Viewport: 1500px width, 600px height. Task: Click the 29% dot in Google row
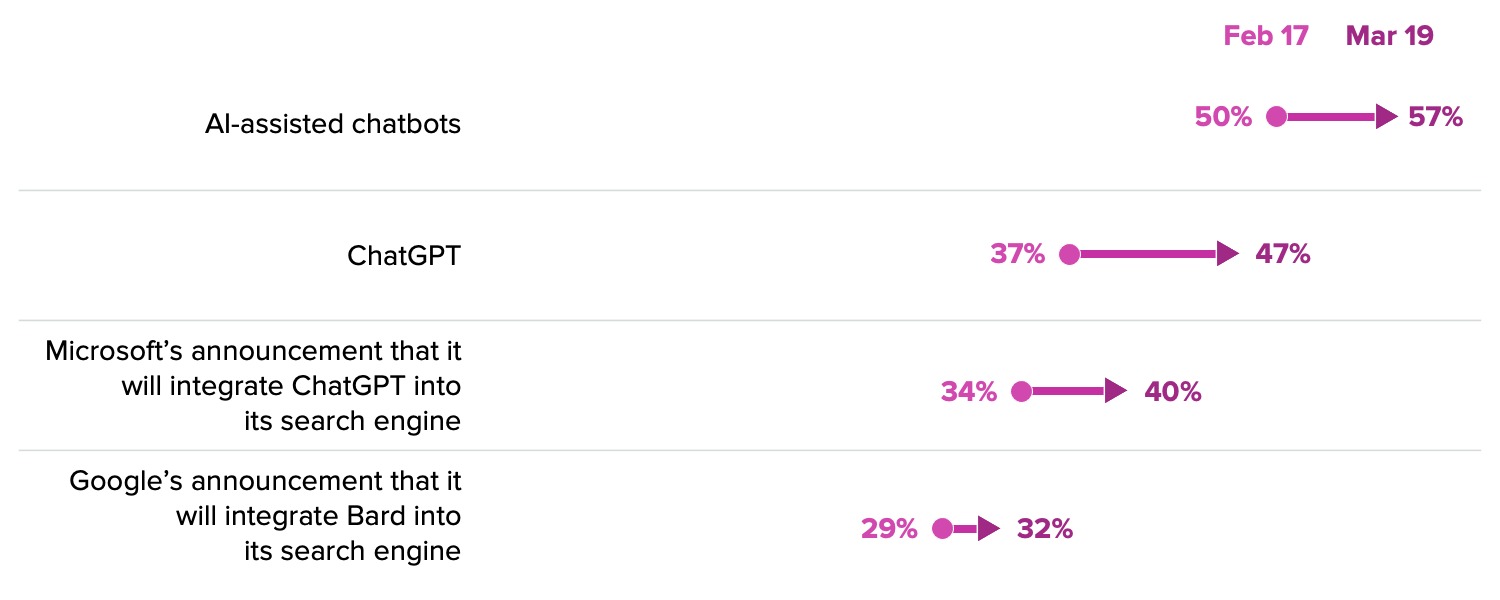point(942,529)
